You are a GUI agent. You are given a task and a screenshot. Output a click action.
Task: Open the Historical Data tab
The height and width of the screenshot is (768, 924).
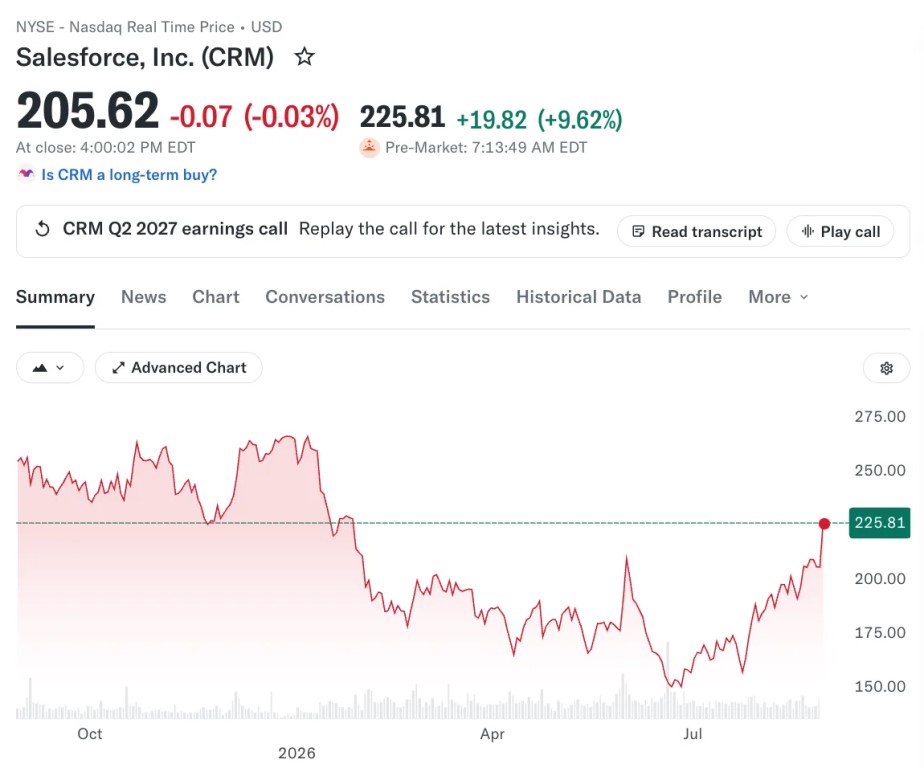coord(579,297)
